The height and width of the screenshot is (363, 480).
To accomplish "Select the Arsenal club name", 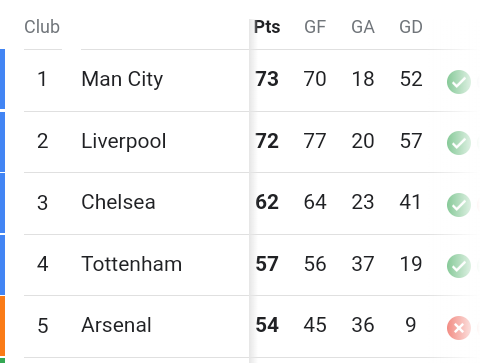I will pos(116,325).
